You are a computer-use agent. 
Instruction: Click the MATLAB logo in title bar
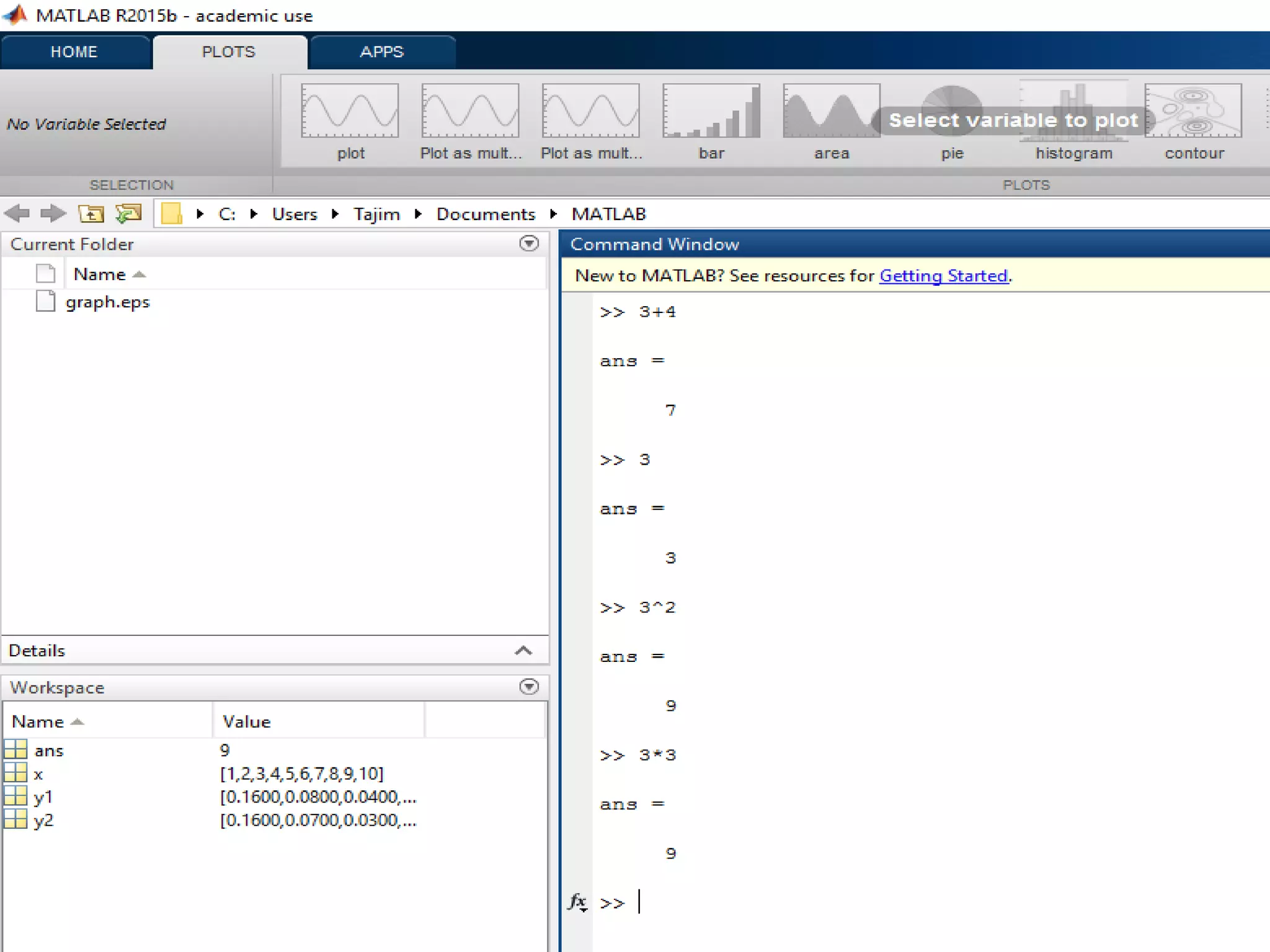tap(15, 15)
